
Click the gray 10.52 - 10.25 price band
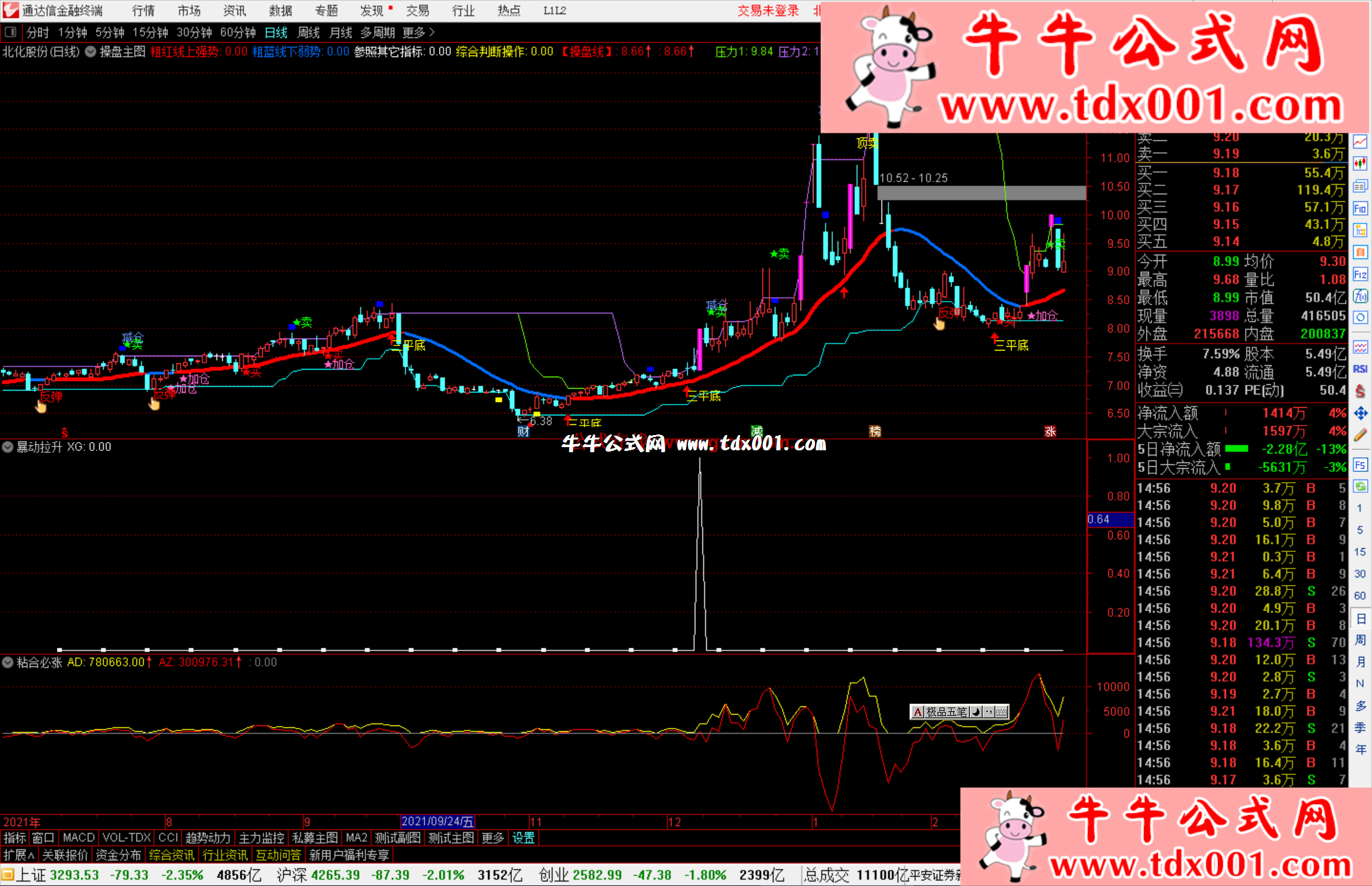click(981, 192)
